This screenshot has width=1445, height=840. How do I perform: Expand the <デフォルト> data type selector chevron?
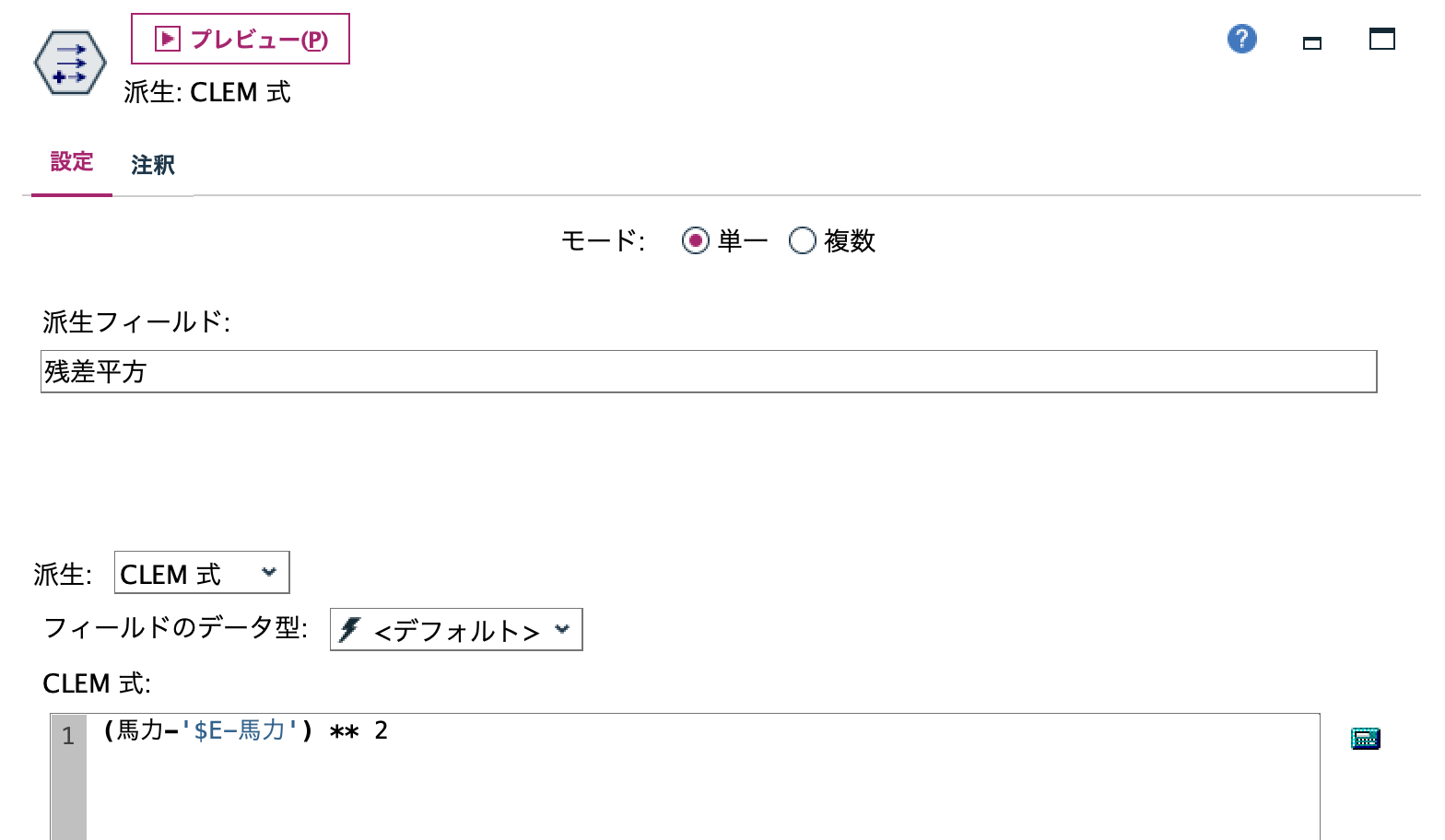point(563,629)
